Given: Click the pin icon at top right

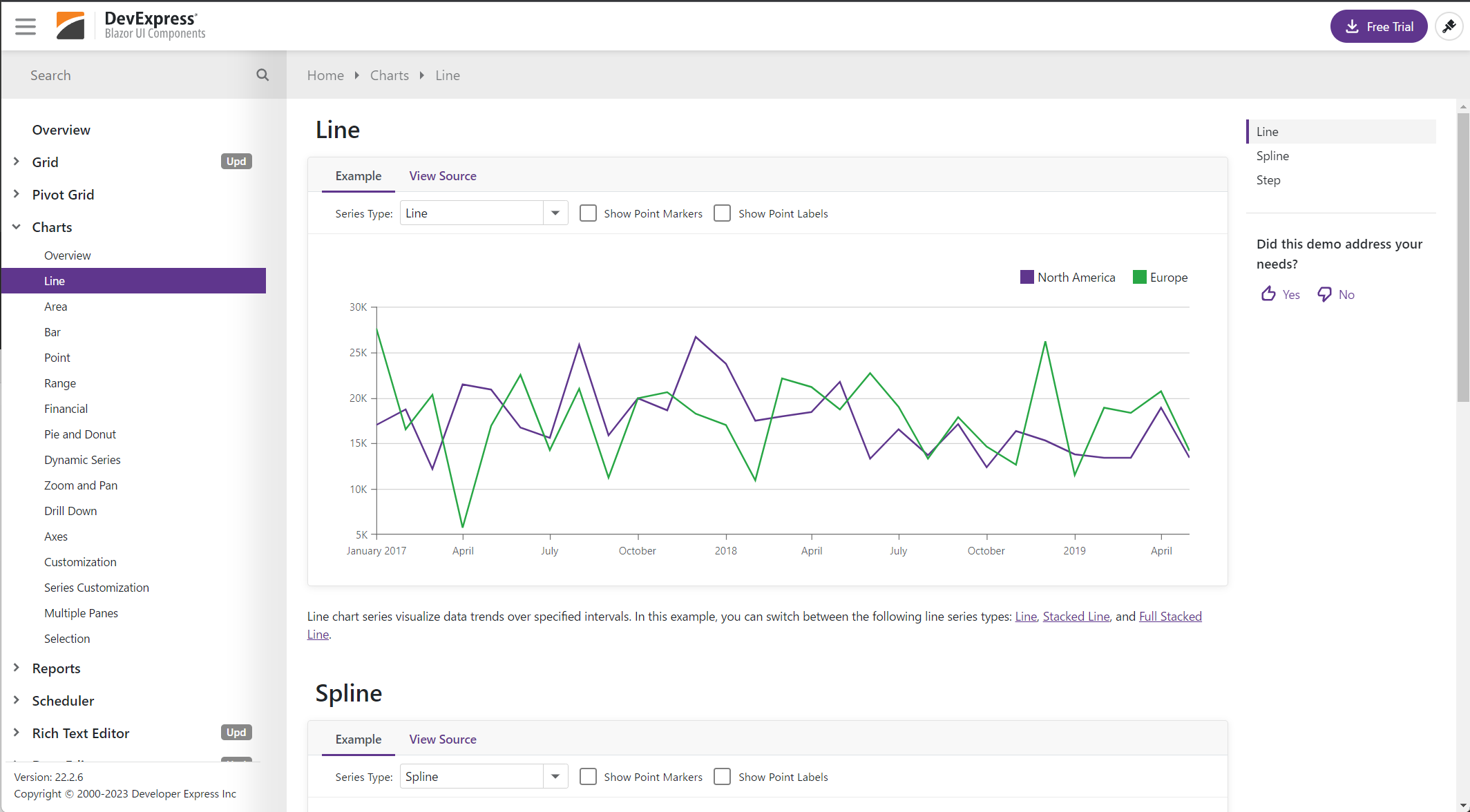Looking at the screenshot, I should coord(1449,26).
